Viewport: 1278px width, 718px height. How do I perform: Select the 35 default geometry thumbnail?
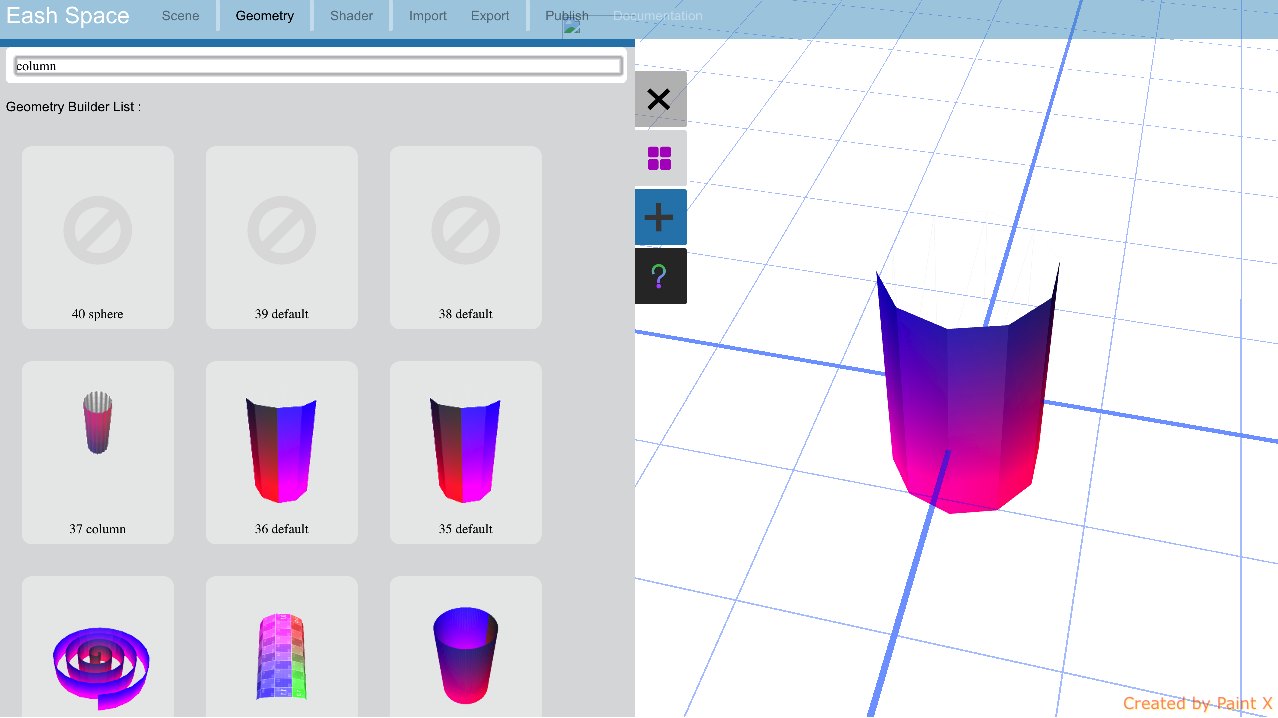pos(466,449)
